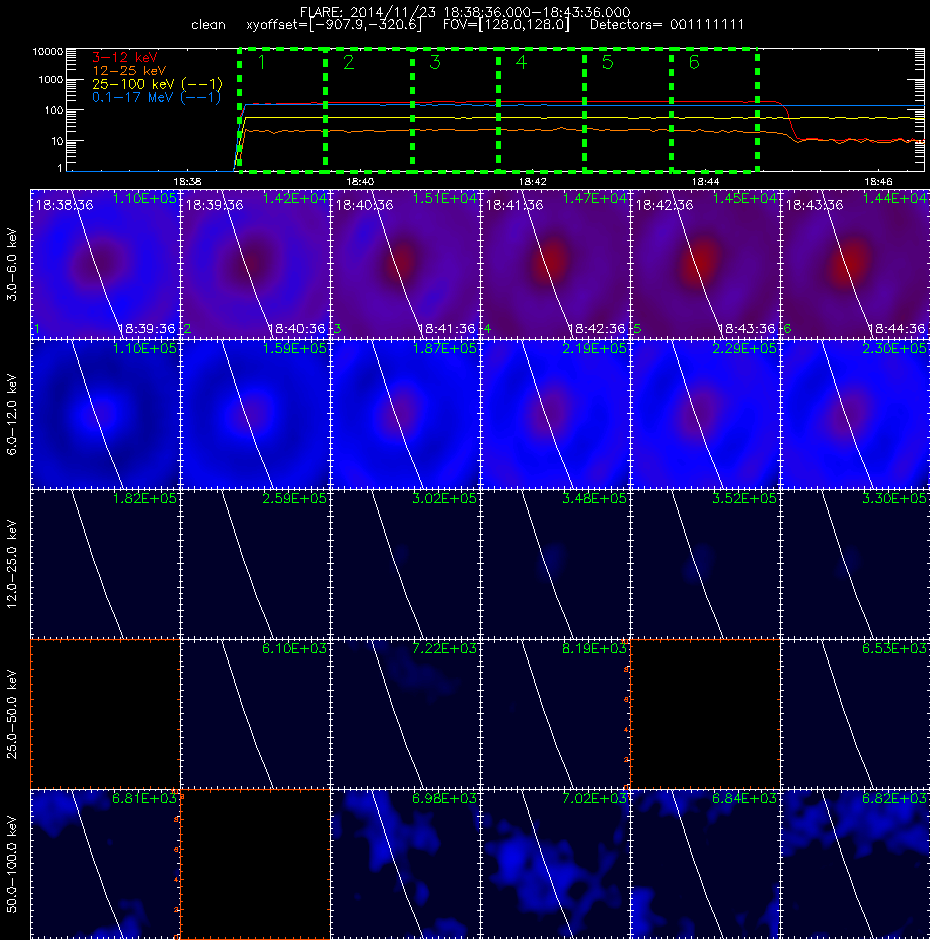The image size is (930, 940).
Task: Click the peak value '3.02E+05'
Action: click(x=444, y=498)
